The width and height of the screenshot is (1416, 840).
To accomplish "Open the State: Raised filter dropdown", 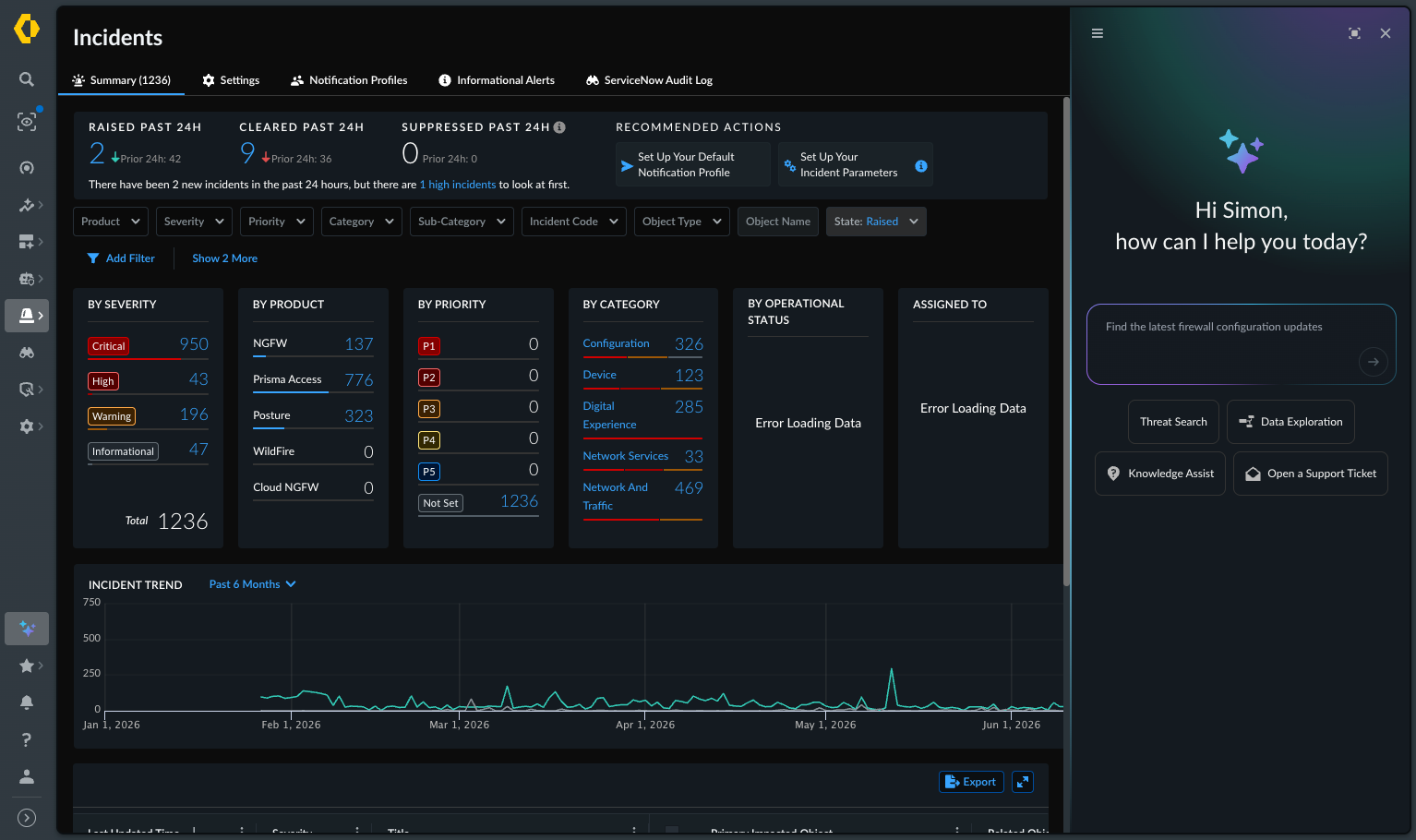I will (876, 222).
